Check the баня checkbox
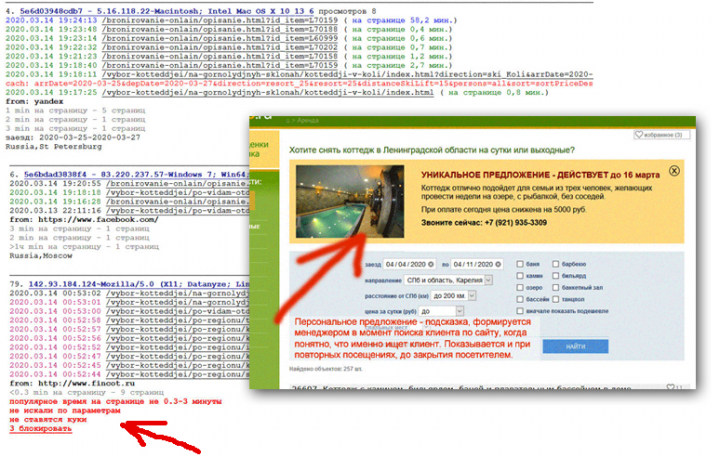The image size is (720, 457). click(x=520, y=264)
